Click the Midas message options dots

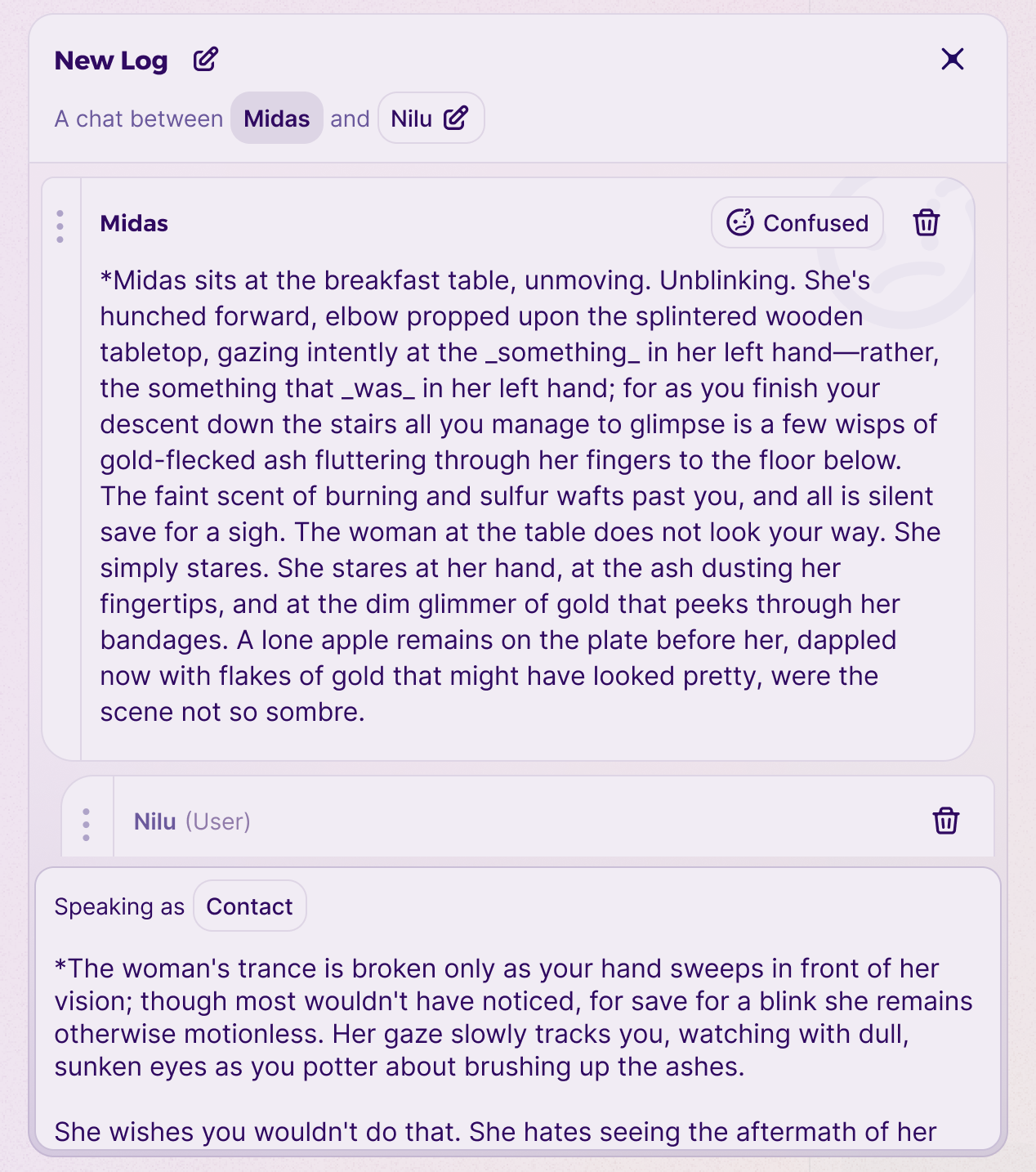(60, 226)
